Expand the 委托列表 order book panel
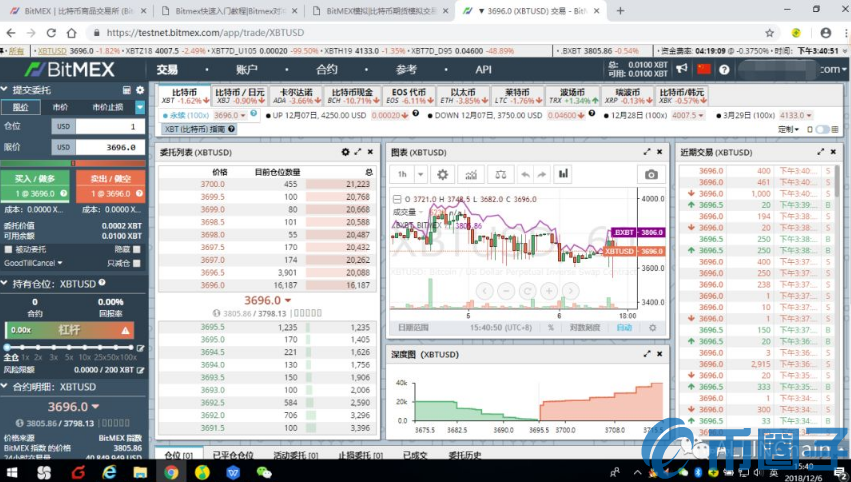The image size is (851, 482). pyautogui.click(x=358, y=152)
